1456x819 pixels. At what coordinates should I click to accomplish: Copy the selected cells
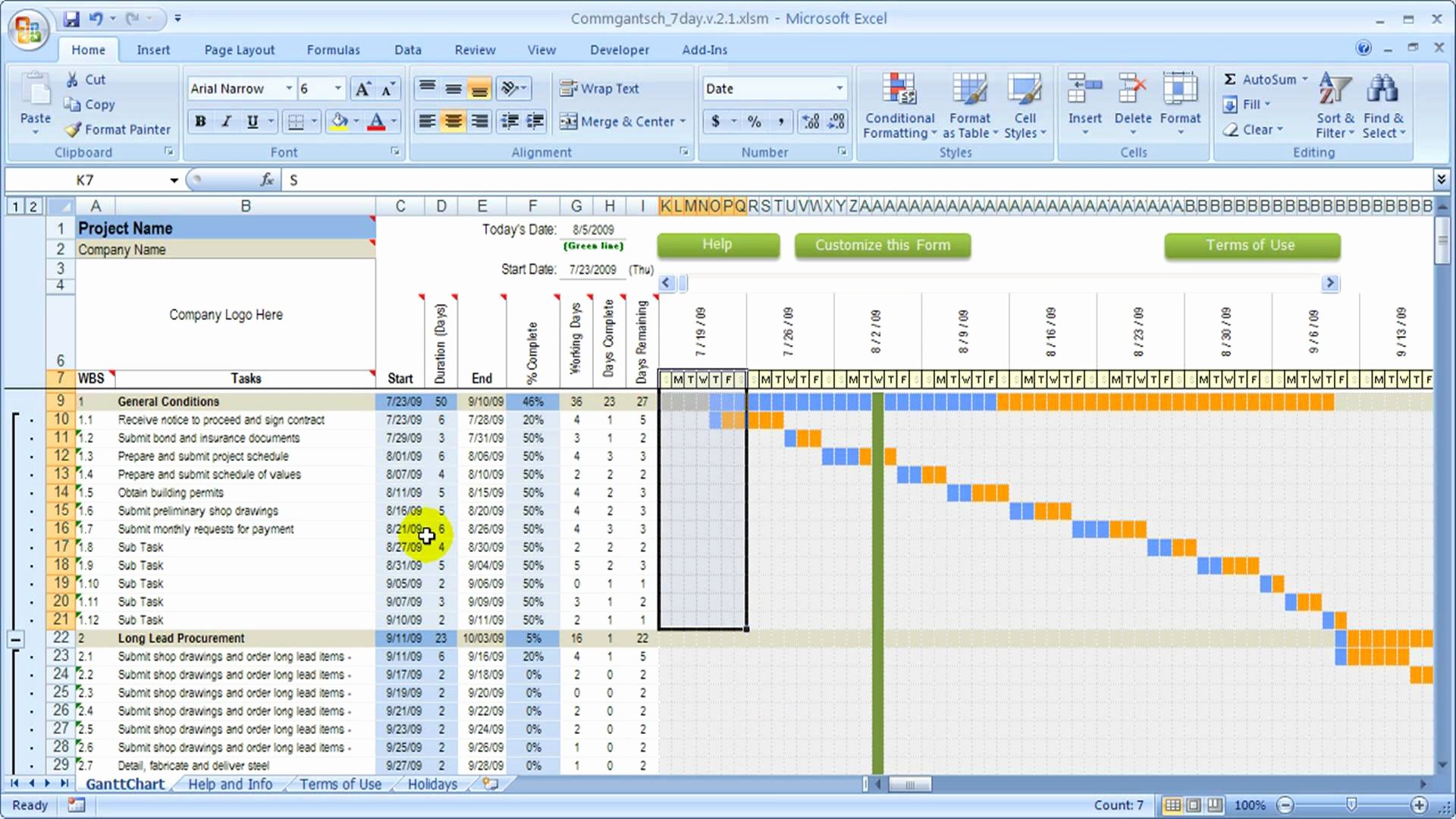pyautogui.click(x=90, y=105)
